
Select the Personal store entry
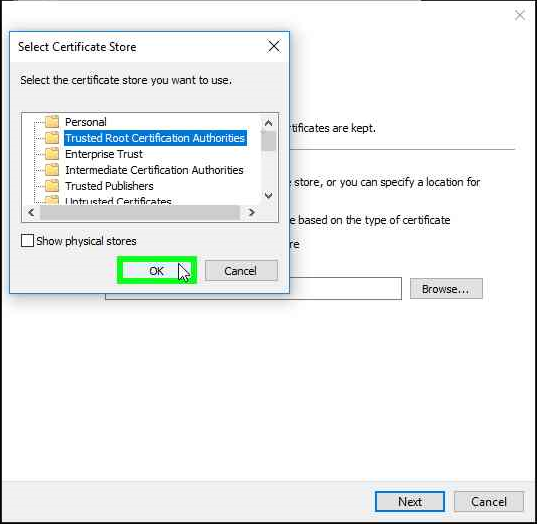[x=86, y=122]
